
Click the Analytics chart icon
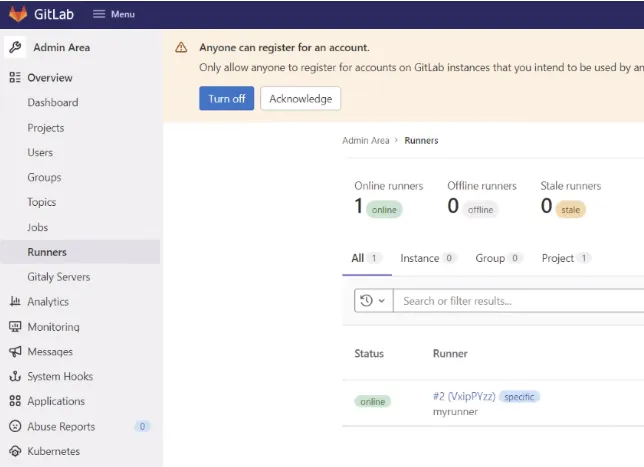pyautogui.click(x=15, y=301)
